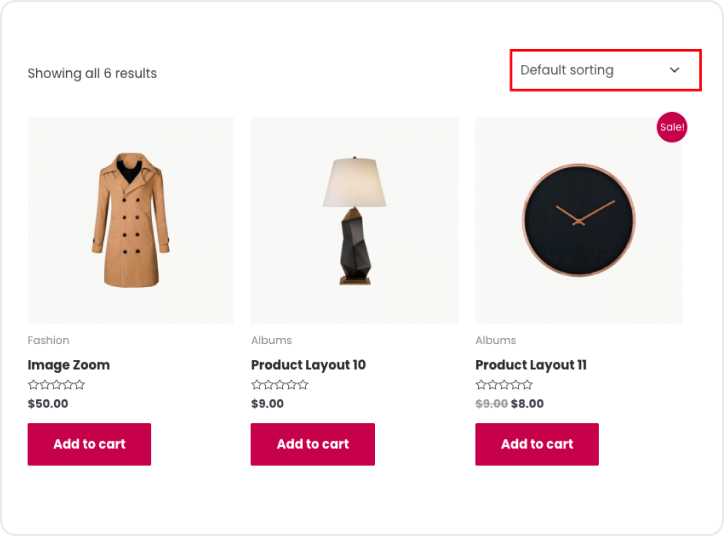724x536 pixels.
Task: Click the star rating under Product Layout 11
Action: [x=504, y=385]
